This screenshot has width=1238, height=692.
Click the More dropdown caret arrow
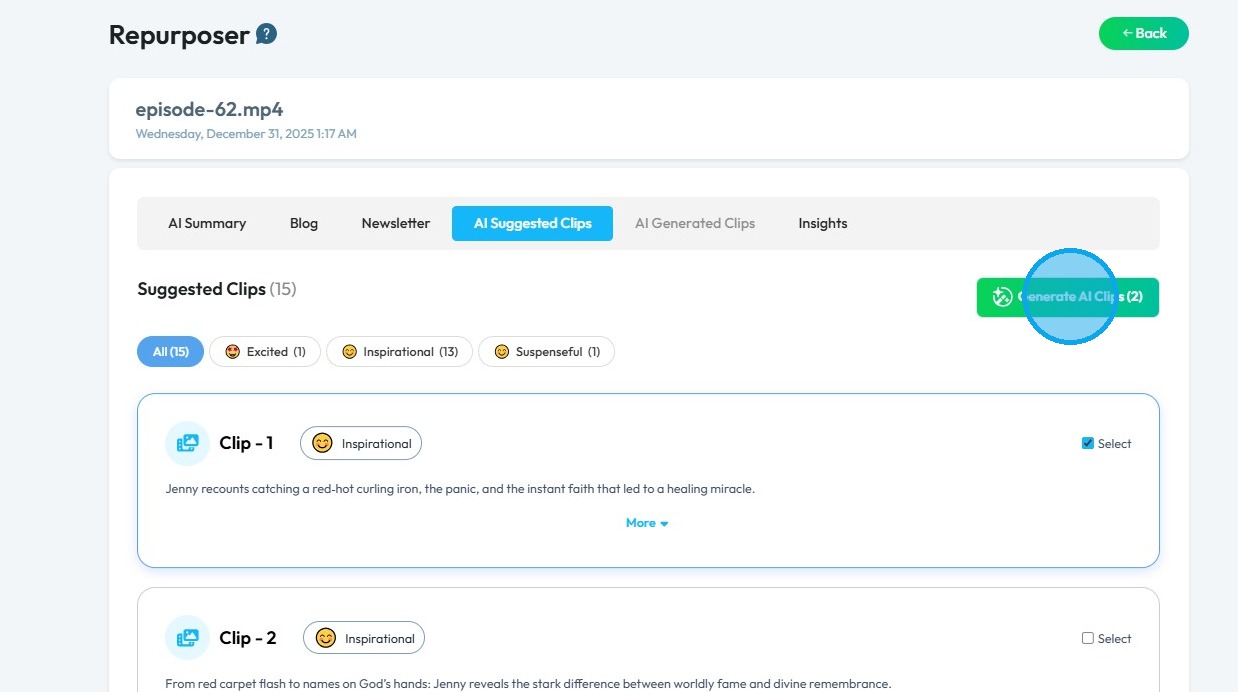(664, 524)
